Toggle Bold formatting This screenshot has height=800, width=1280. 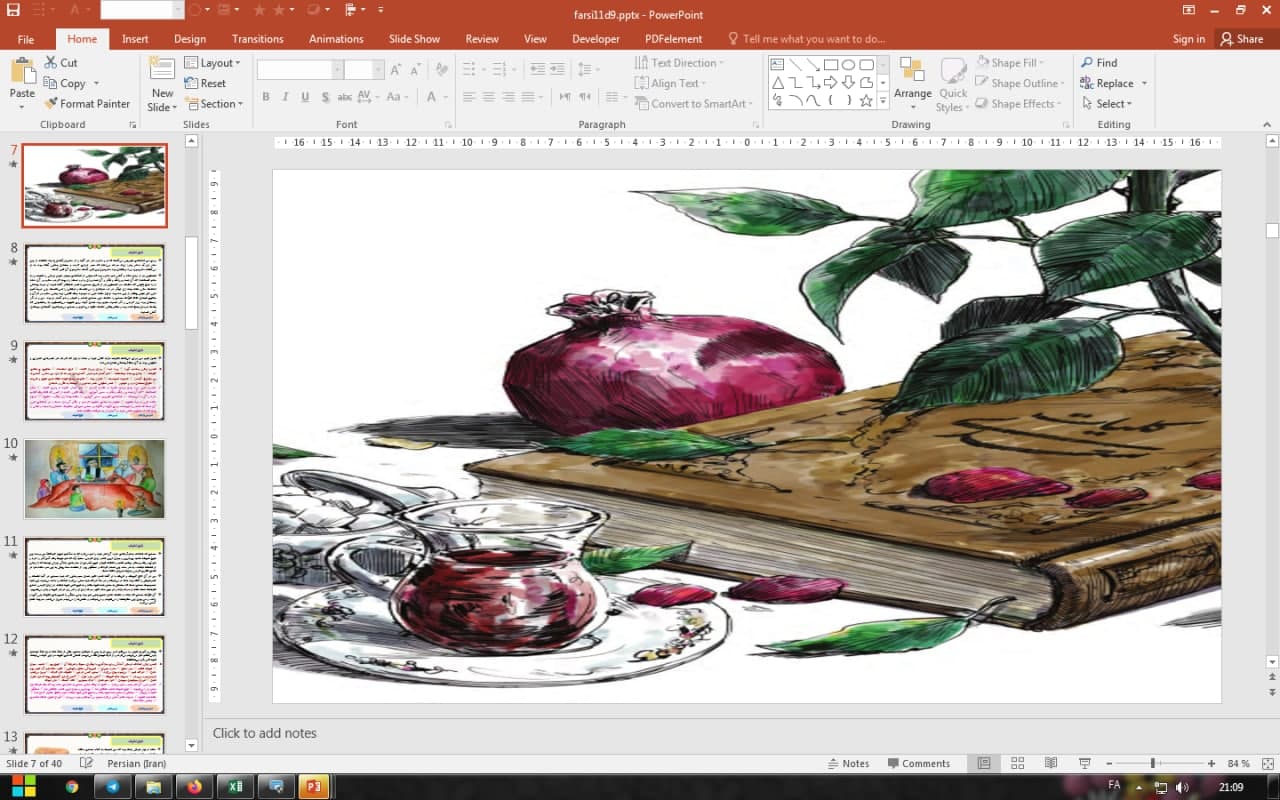(266, 97)
